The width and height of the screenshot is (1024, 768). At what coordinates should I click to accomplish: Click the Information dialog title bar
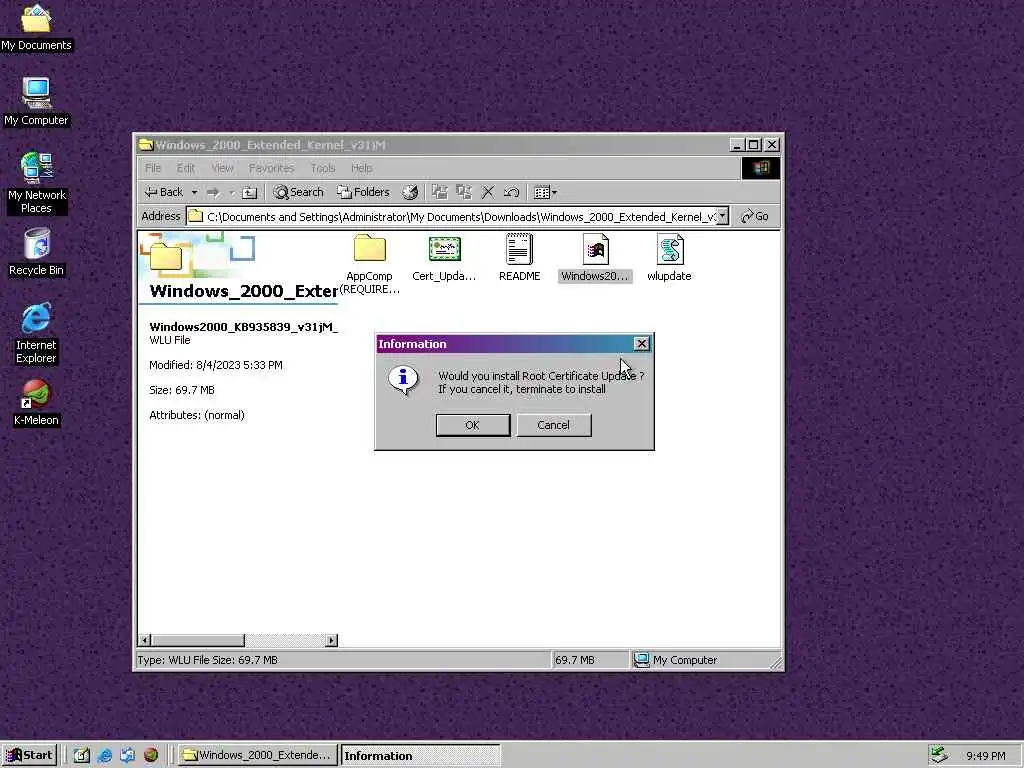503,344
